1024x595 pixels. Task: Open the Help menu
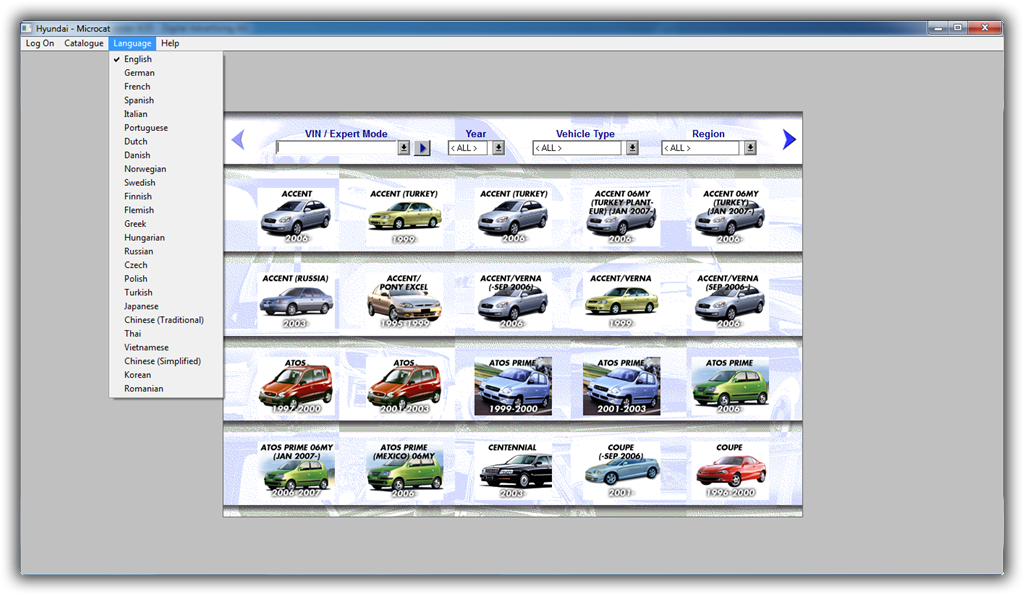coord(170,43)
